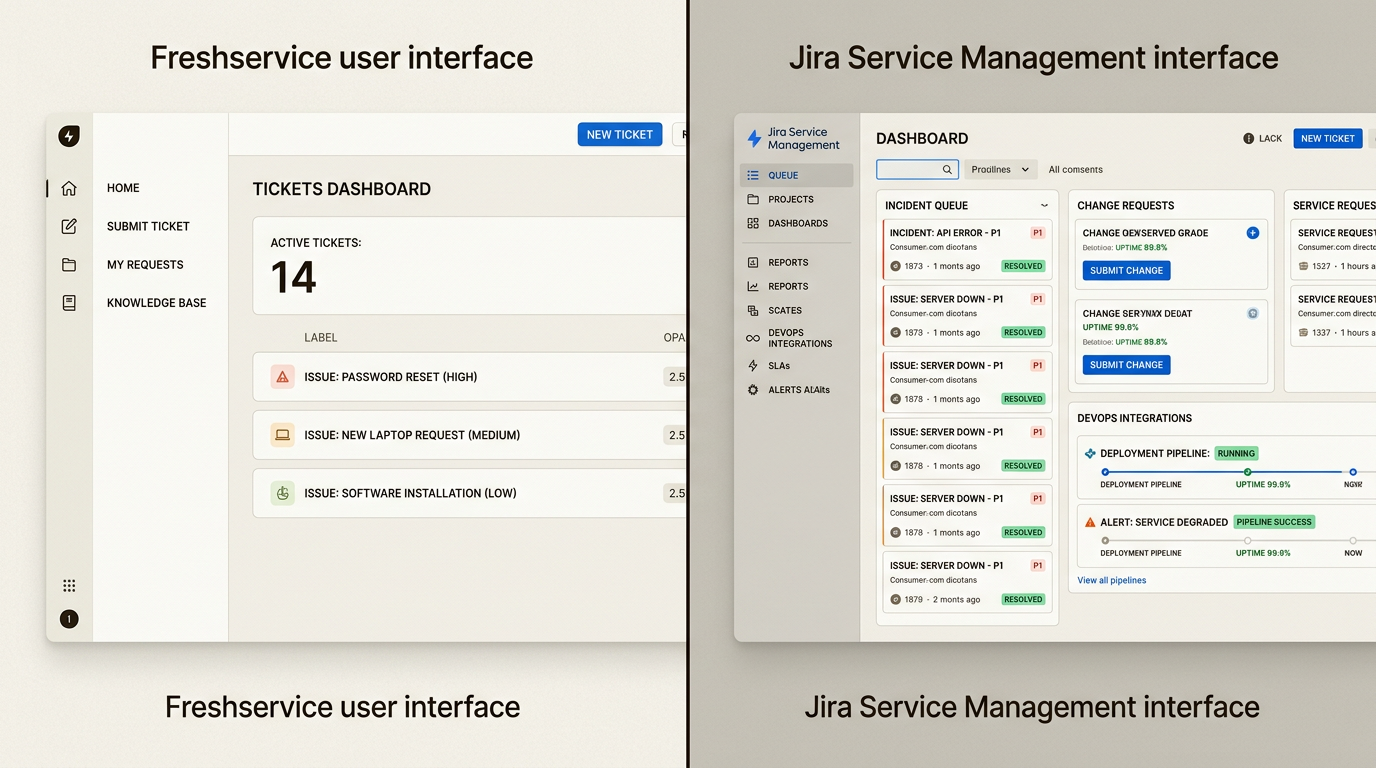Expand the blue plus on Change Qexserved Grade
This screenshot has height=768, width=1376.
click(x=1252, y=232)
